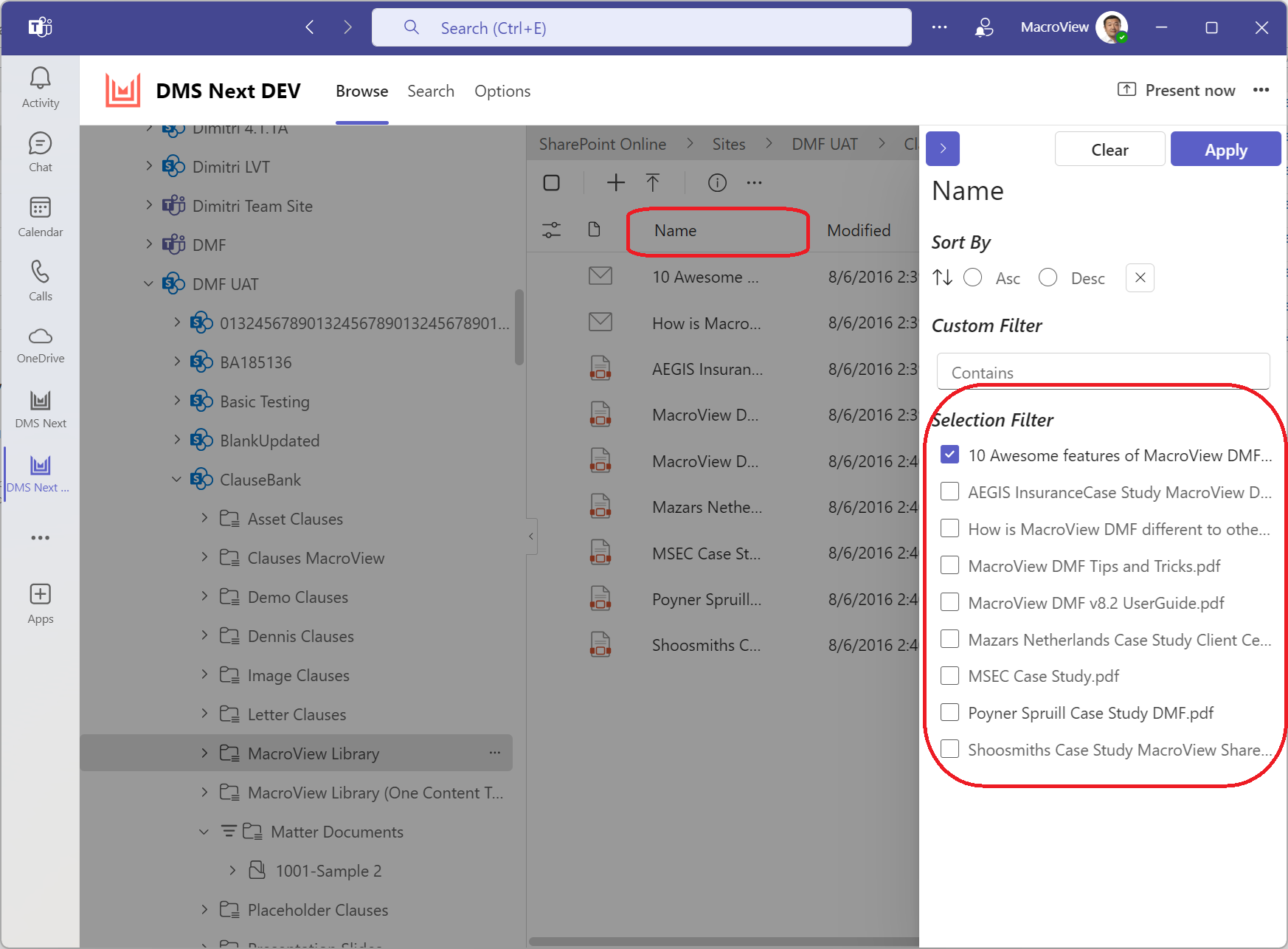This screenshot has width=1288, height=949.
Task: Collapse the ClauseBank site
Action: click(x=177, y=479)
